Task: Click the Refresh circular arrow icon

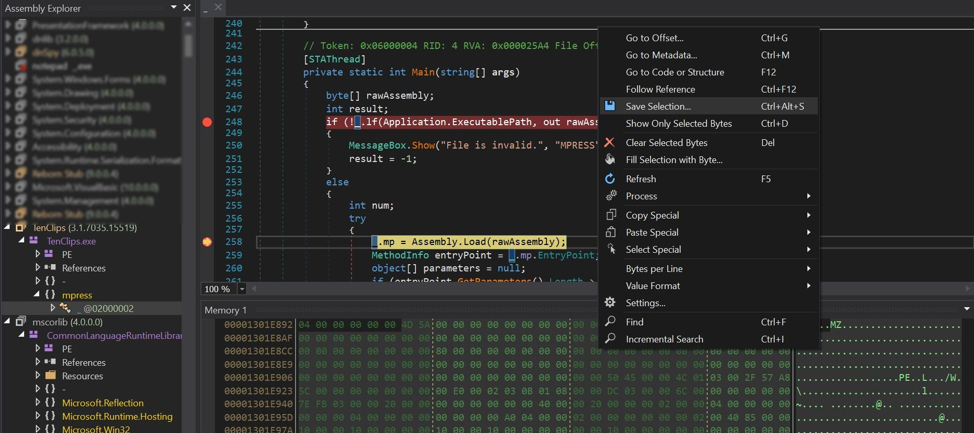Action: 610,179
